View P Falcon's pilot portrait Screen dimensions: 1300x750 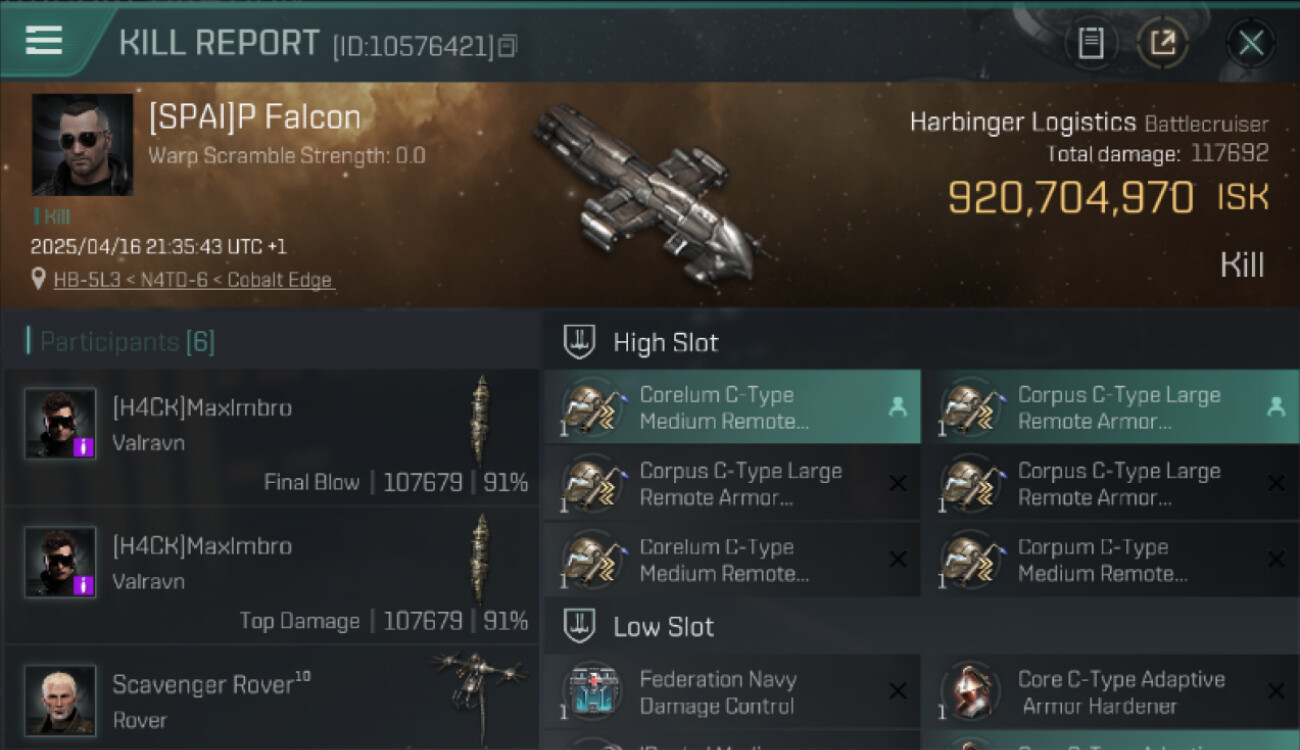(x=82, y=145)
